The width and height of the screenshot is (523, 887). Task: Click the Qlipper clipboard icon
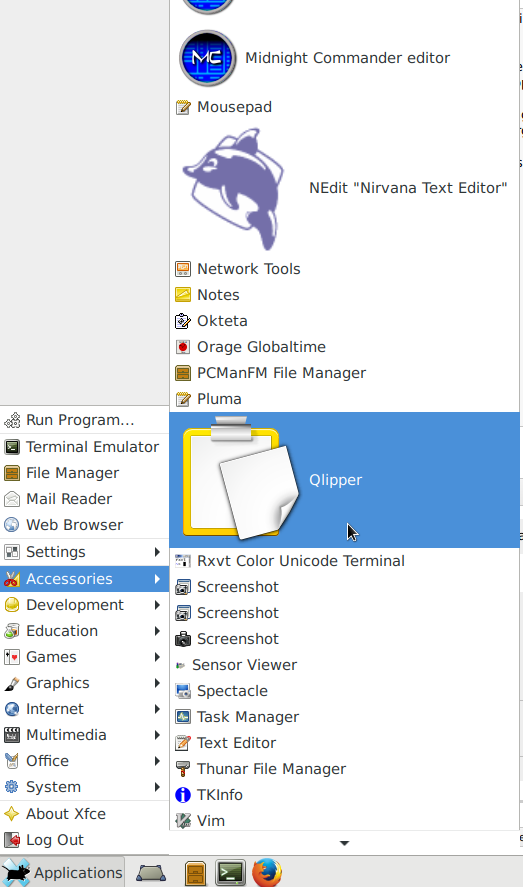click(x=240, y=479)
